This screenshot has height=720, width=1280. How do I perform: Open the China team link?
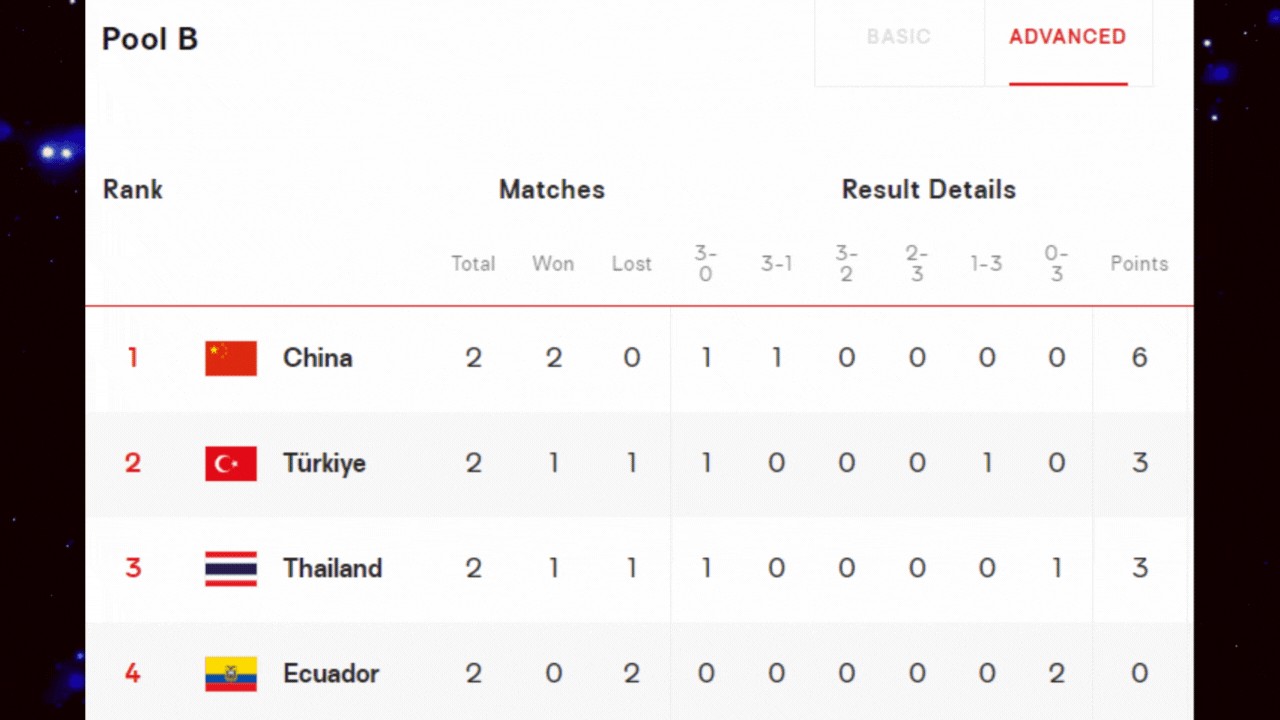click(x=318, y=358)
